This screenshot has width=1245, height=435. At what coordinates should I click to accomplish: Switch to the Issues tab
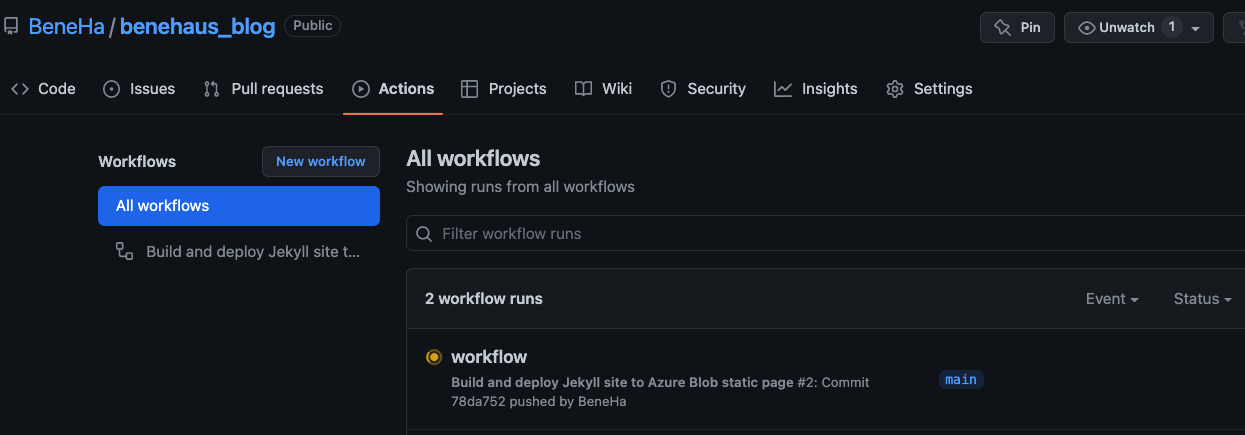[139, 88]
